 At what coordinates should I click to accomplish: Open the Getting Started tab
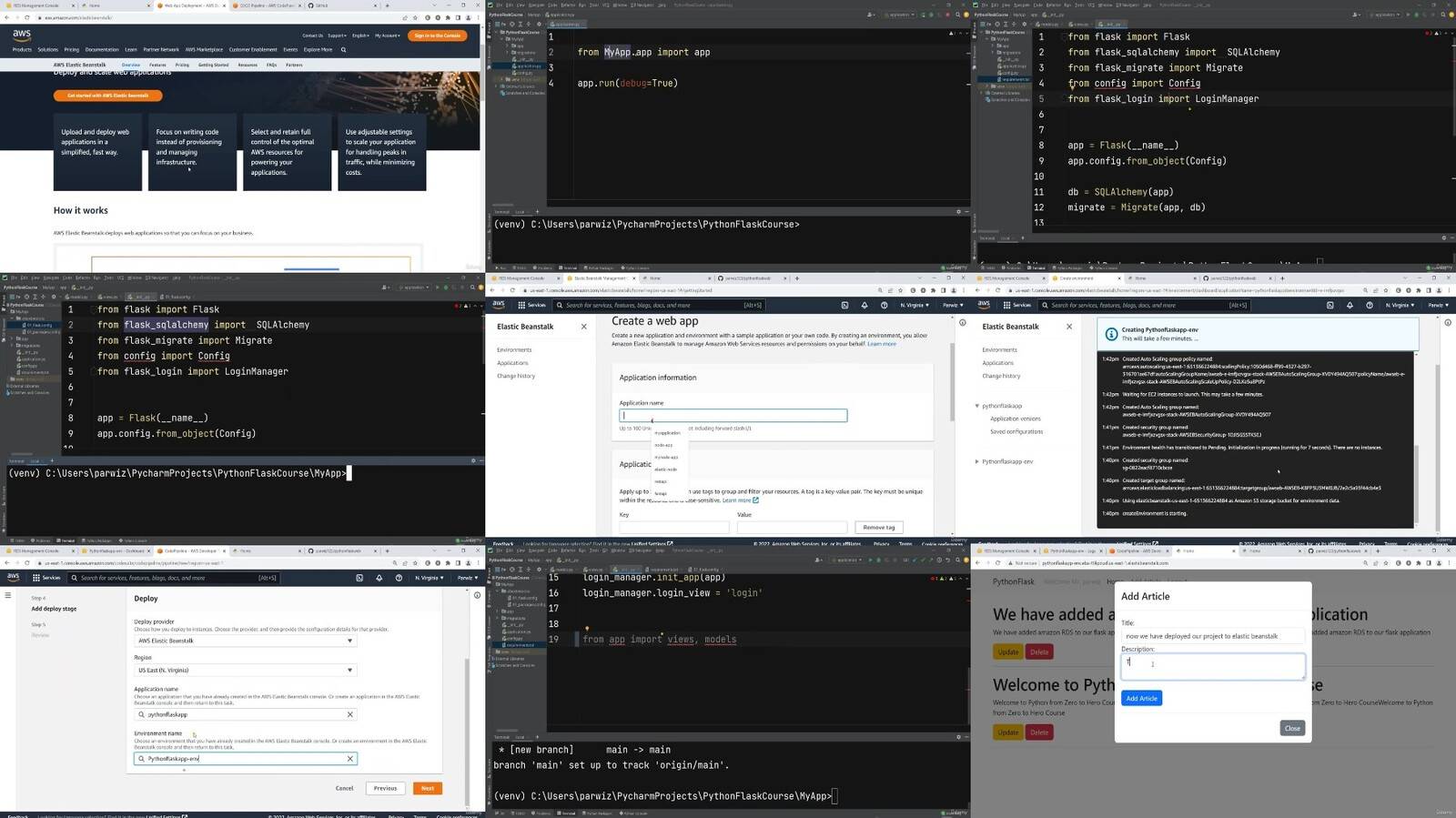213,66
